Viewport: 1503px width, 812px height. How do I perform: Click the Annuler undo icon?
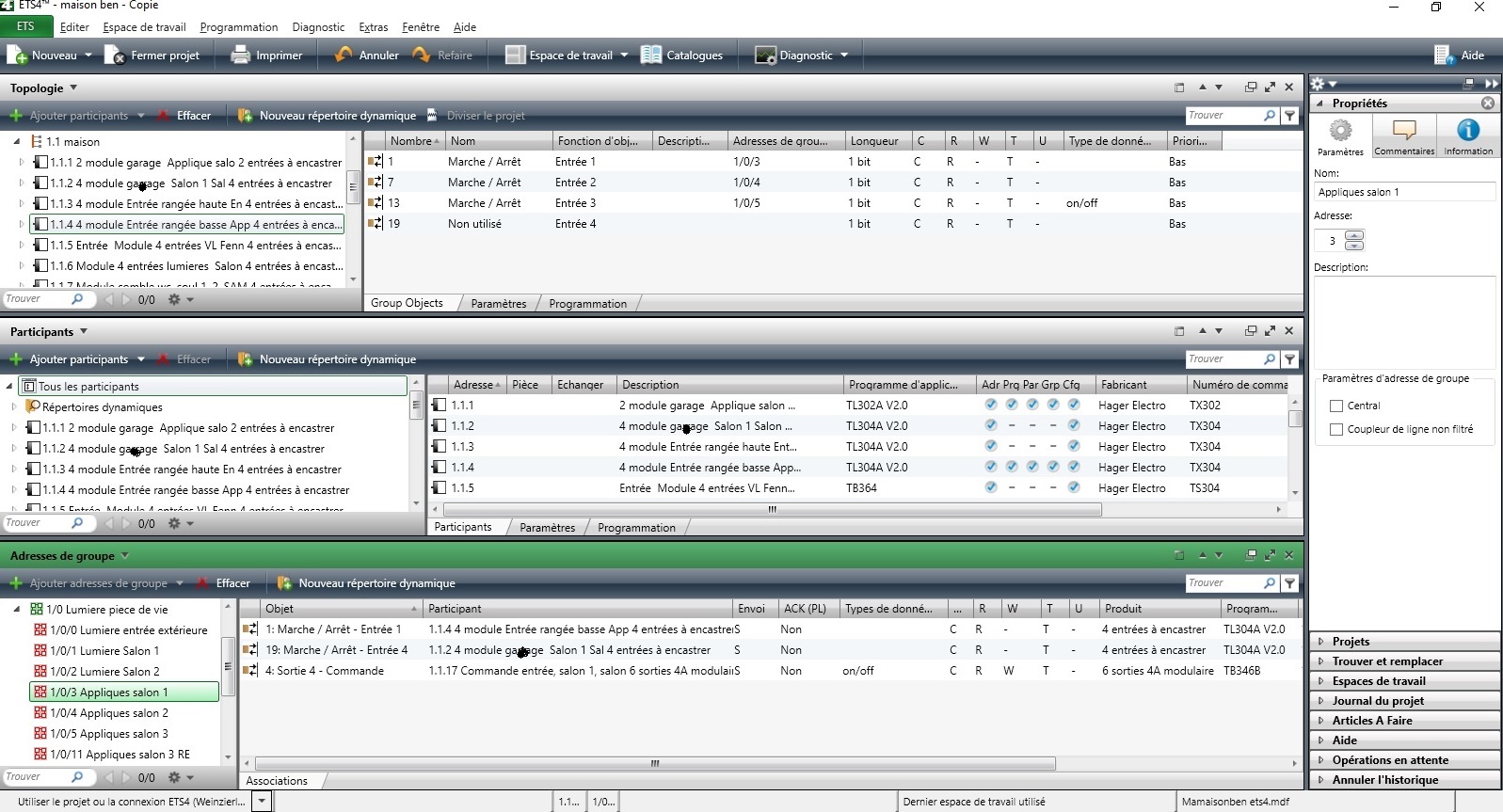tap(344, 56)
